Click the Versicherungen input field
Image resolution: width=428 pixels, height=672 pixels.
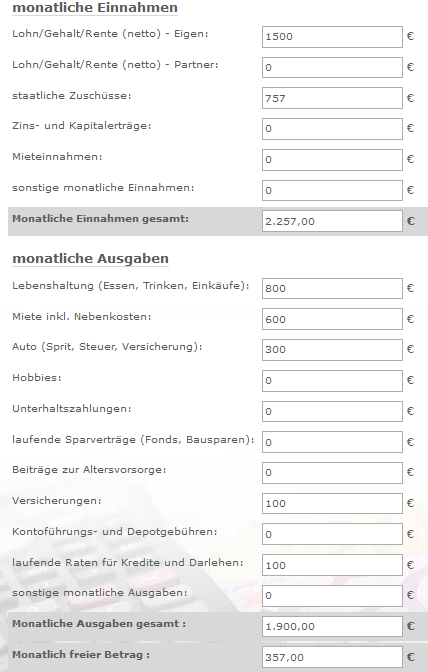[332, 503]
